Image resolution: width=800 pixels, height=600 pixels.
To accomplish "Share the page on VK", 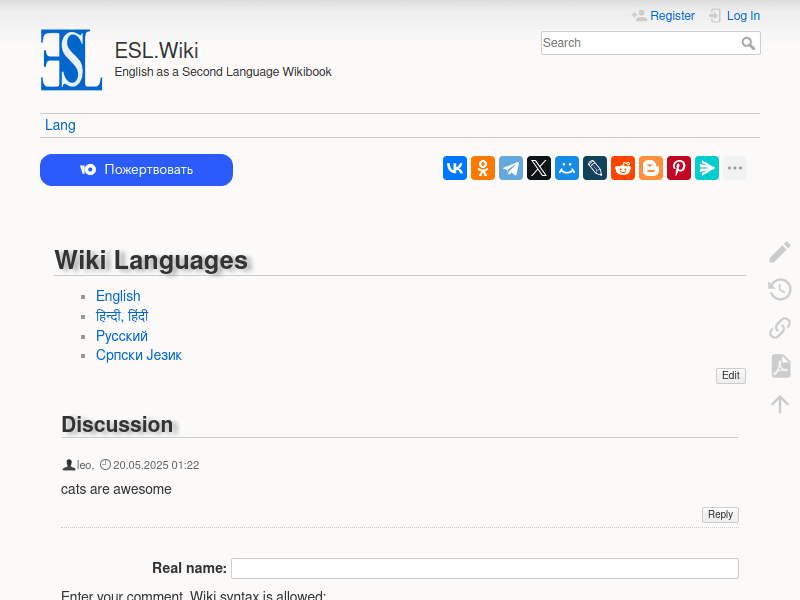I will 455,168.
